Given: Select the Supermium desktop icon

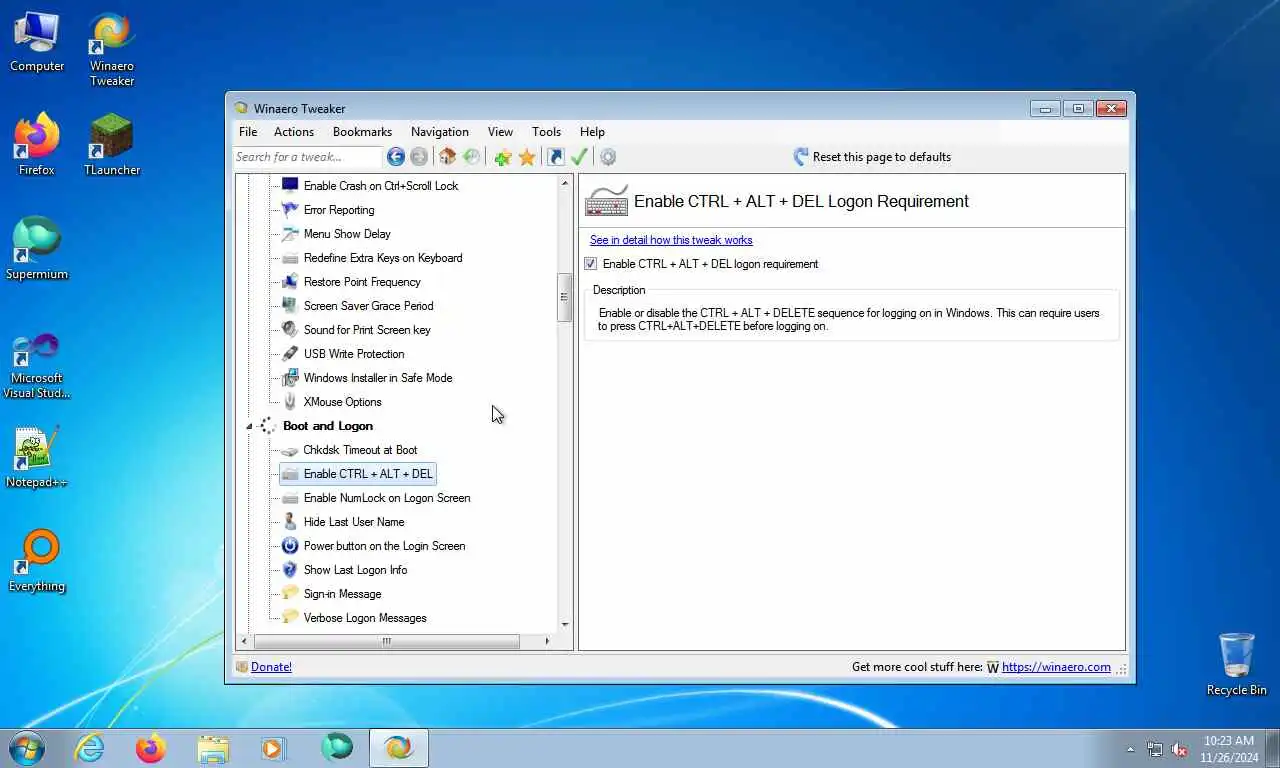Looking at the screenshot, I should [x=37, y=249].
